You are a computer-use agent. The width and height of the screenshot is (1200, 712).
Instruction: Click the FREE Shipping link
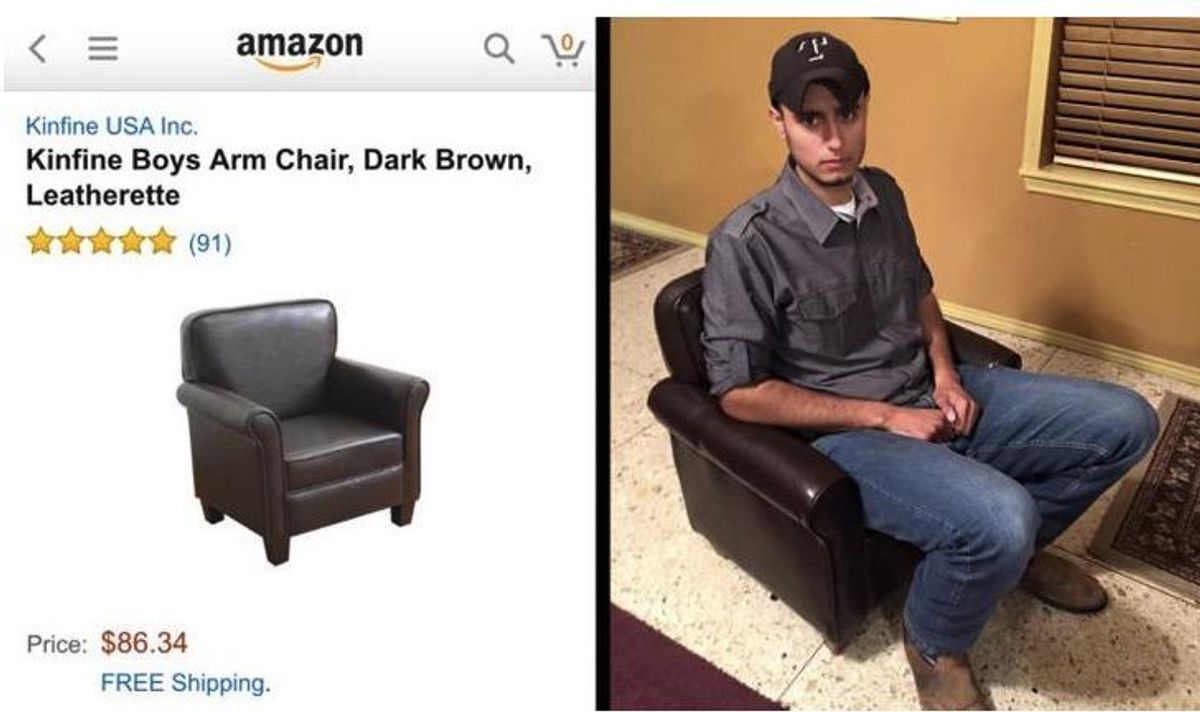pyautogui.click(x=185, y=684)
